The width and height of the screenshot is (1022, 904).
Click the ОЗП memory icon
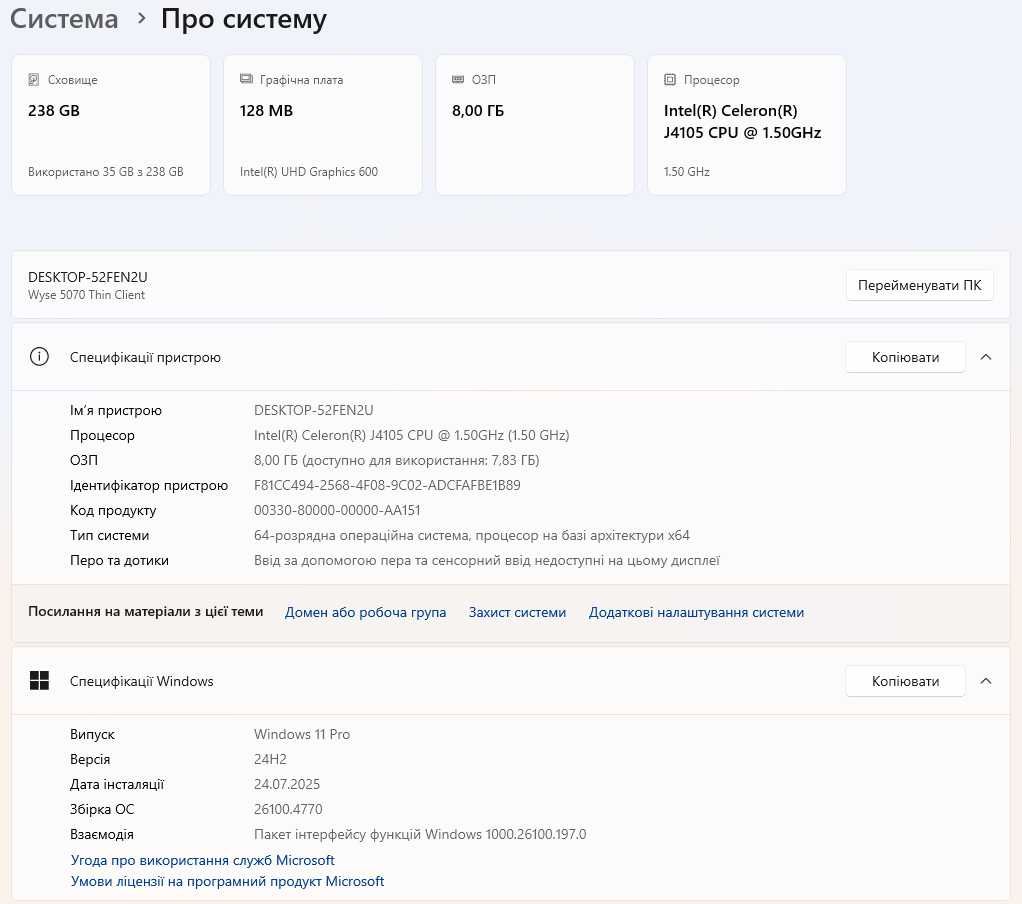(x=458, y=80)
